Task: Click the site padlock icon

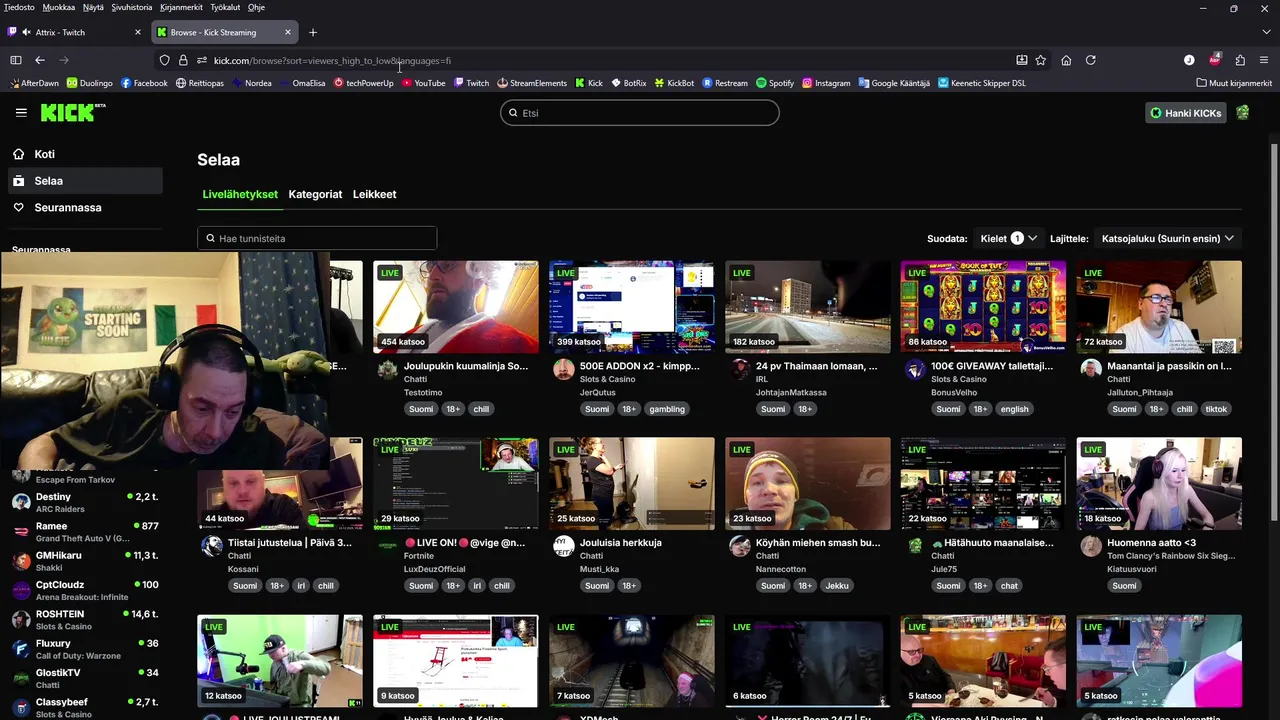Action: tap(183, 60)
